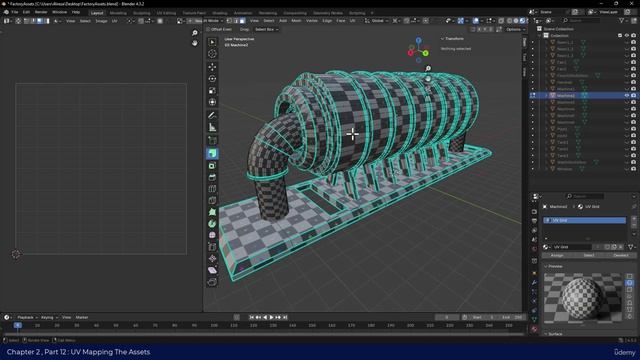Select the Move tool in viewport toolbar
Screen dimensions: 640x360
pos(212,67)
